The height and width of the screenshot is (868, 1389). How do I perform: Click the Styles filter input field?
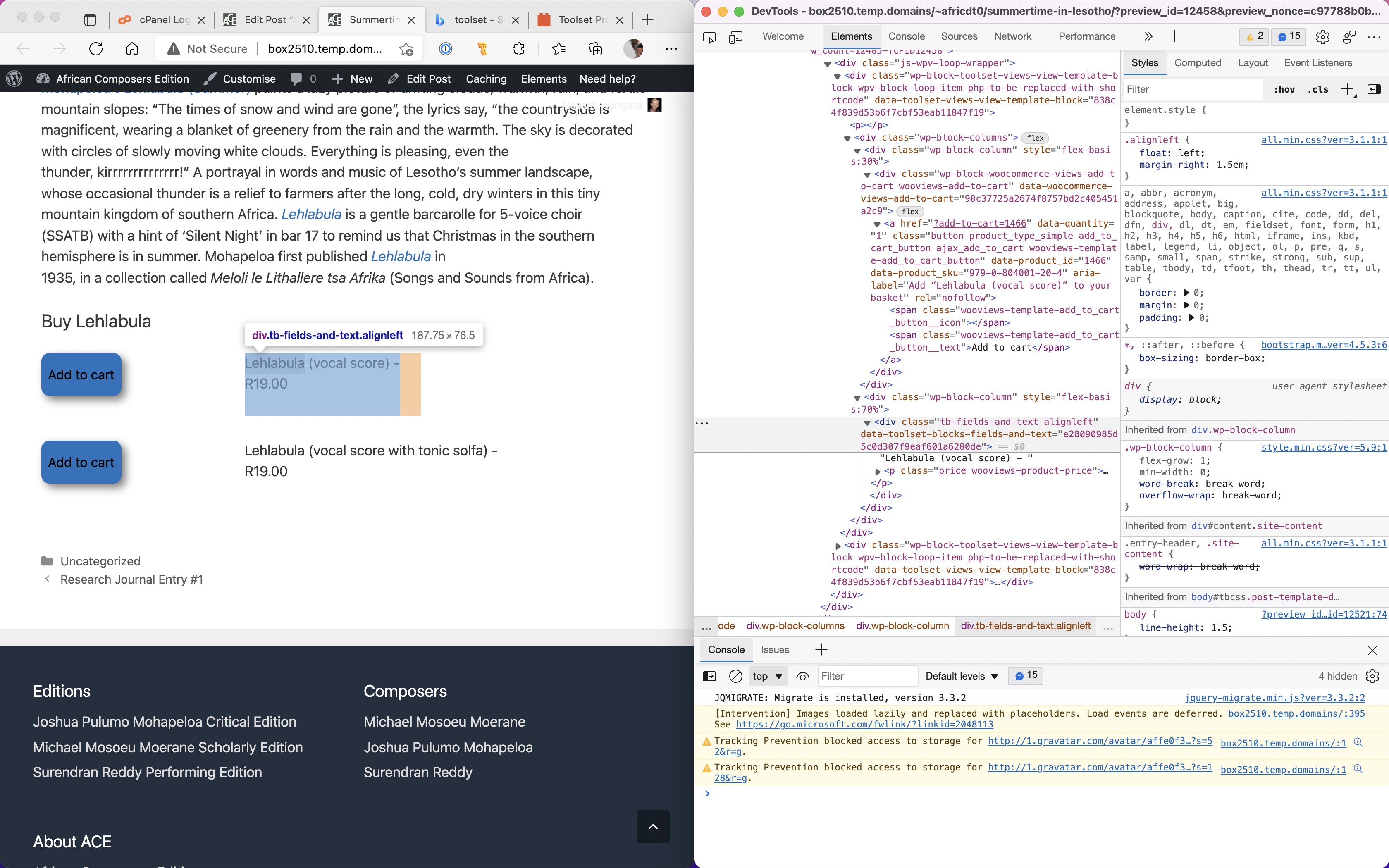pyautogui.click(x=1193, y=90)
